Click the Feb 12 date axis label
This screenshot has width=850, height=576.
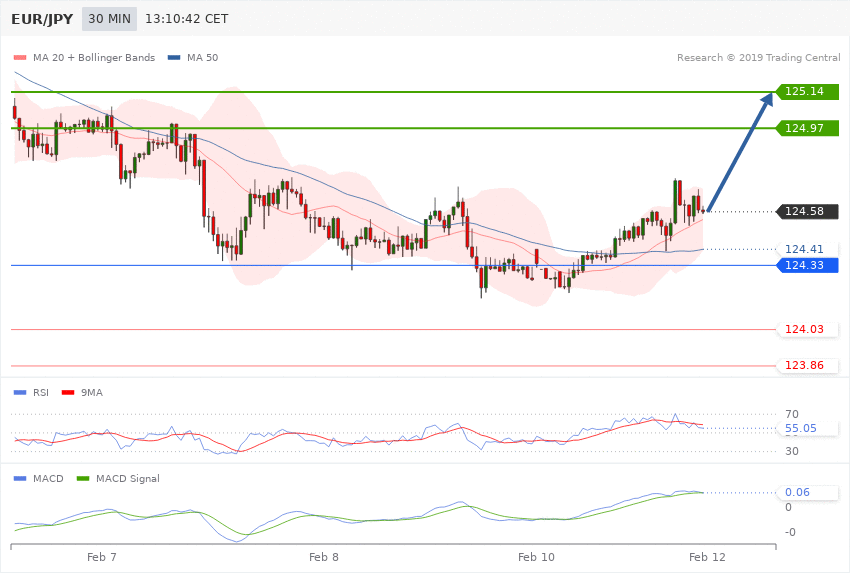[707, 557]
